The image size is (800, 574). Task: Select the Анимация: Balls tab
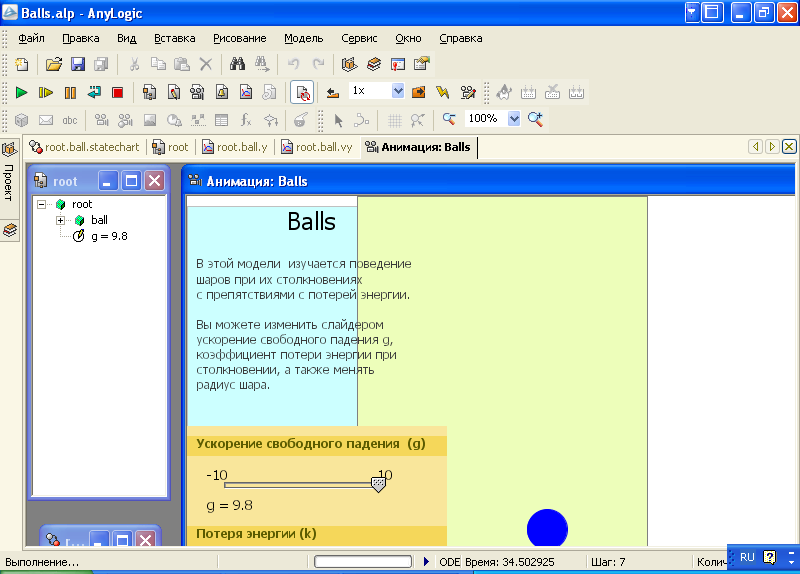pyautogui.click(x=418, y=147)
